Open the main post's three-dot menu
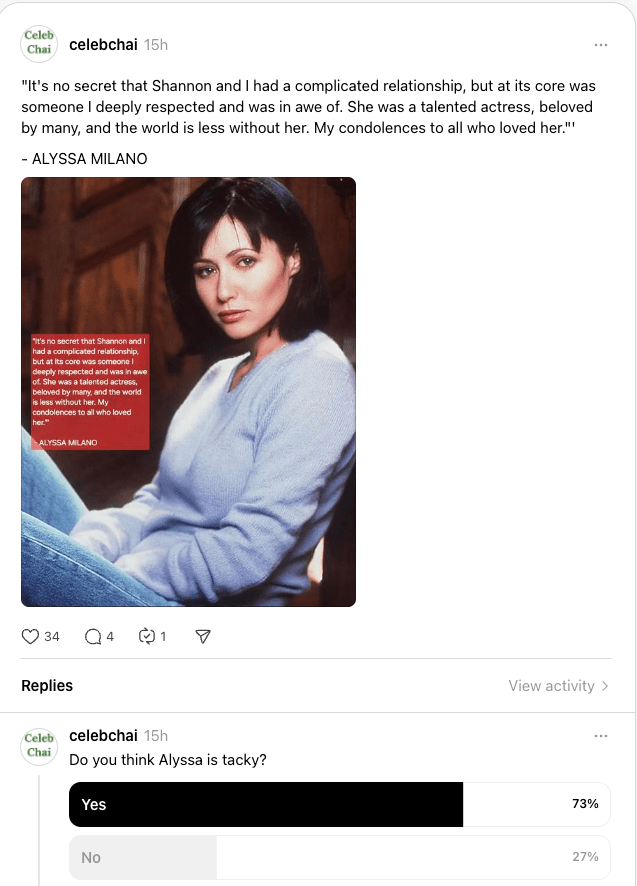The height and width of the screenshot is (886, 637). pyautogui.click(x=601, y=45)
